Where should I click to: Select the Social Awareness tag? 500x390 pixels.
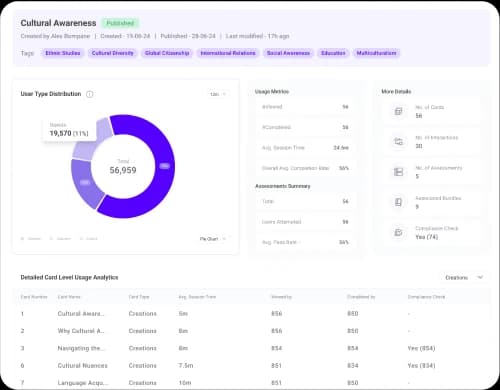point(288,53)
